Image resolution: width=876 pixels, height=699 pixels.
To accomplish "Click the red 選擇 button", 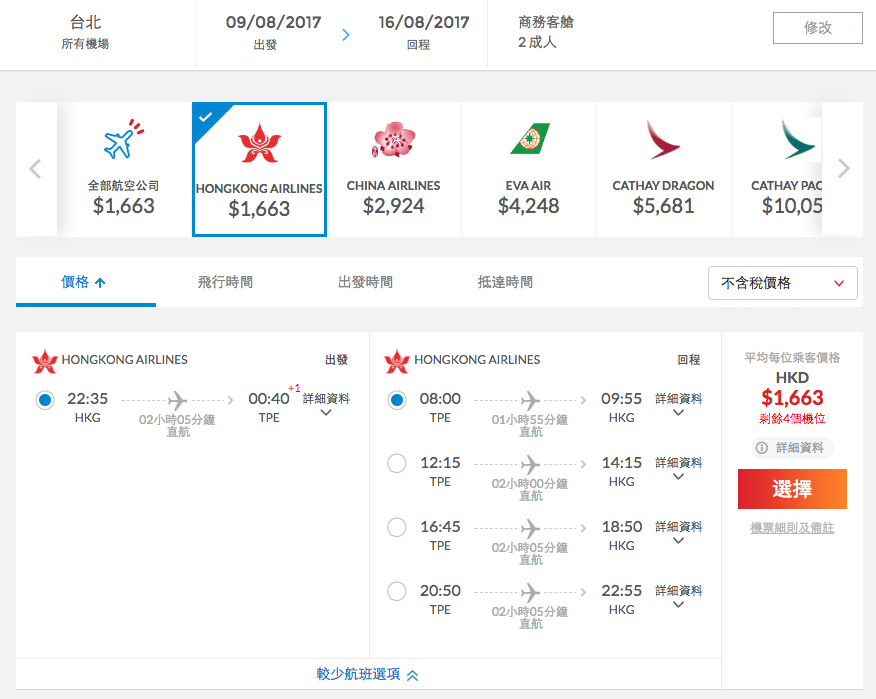I will point(792,489).
